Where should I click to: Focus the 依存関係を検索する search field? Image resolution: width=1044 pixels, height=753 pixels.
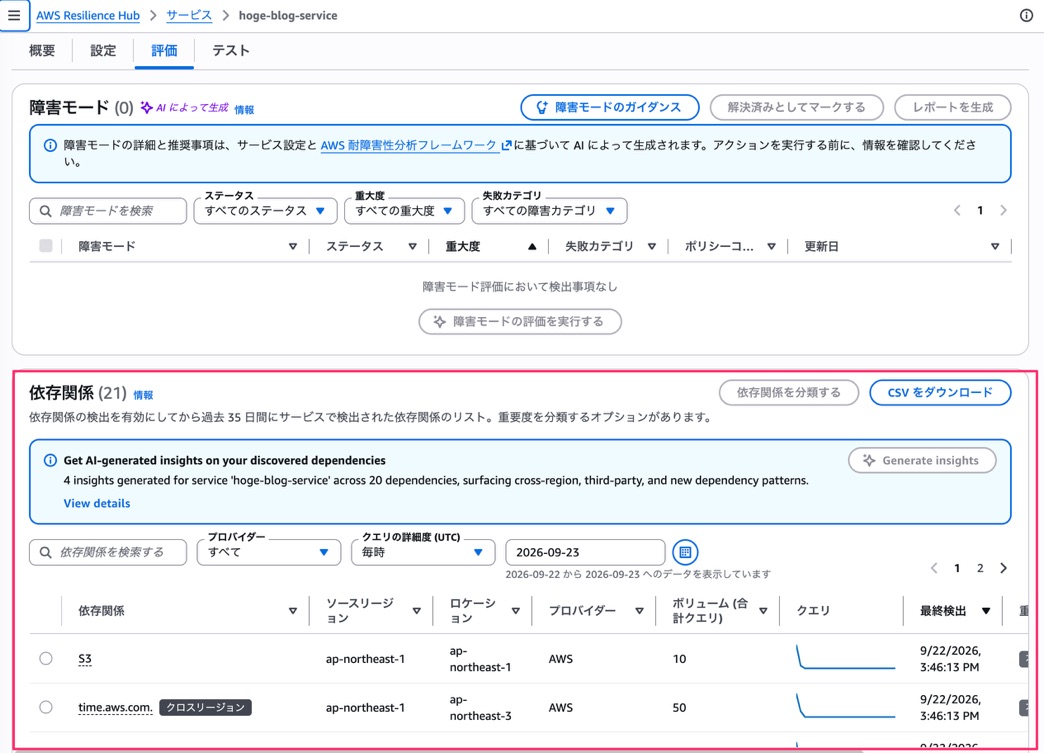point(108,553)
